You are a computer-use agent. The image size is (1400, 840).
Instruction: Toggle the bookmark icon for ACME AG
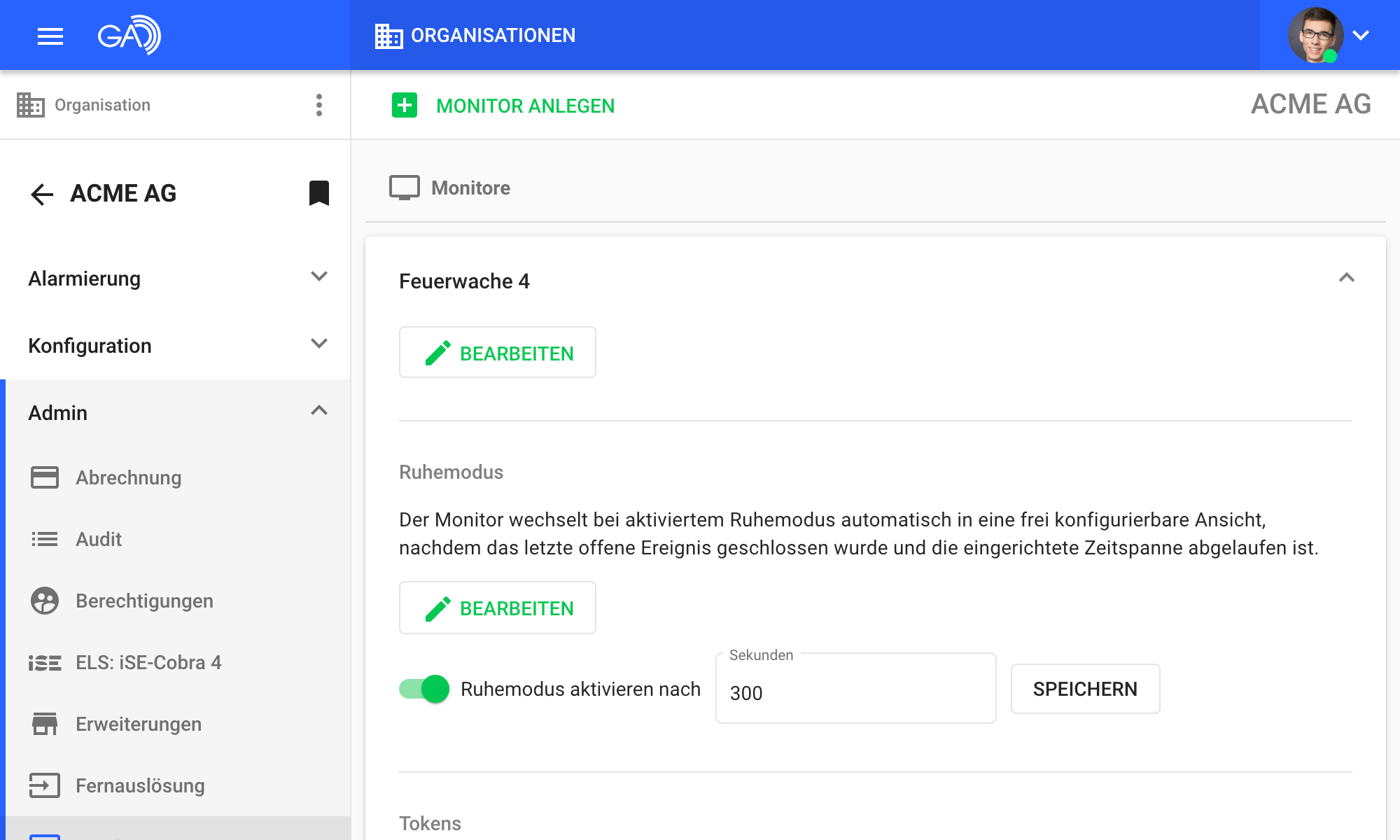(x=318, y=193)
